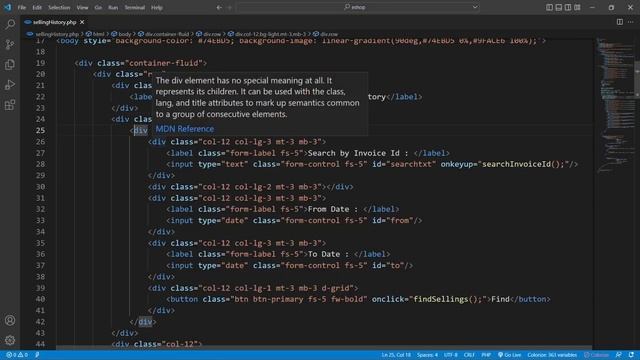Go back using the navigation arrow

click(219, 7)
